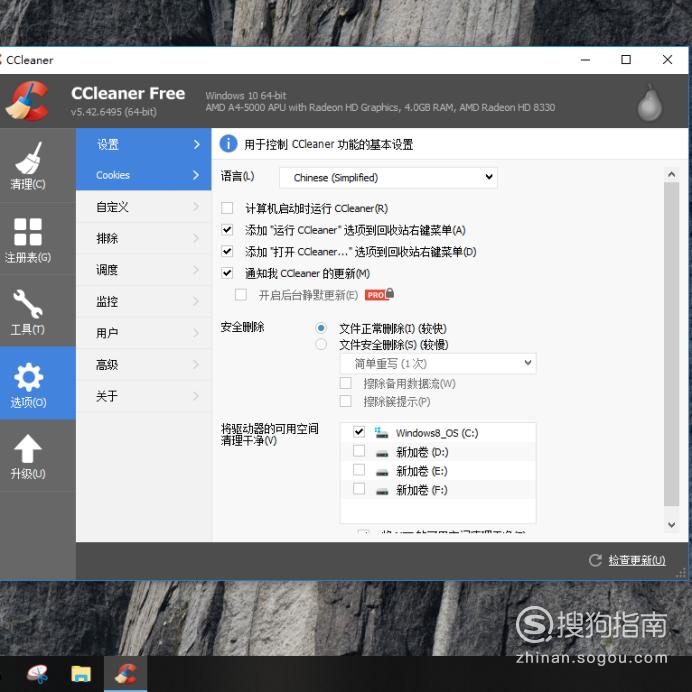Open the 调度 menu item

143,270
